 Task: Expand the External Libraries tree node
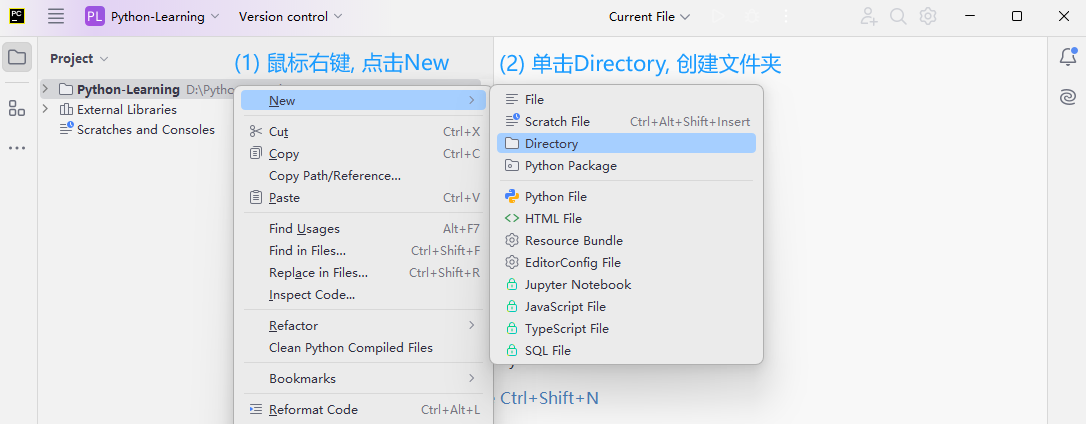(45, 109)
